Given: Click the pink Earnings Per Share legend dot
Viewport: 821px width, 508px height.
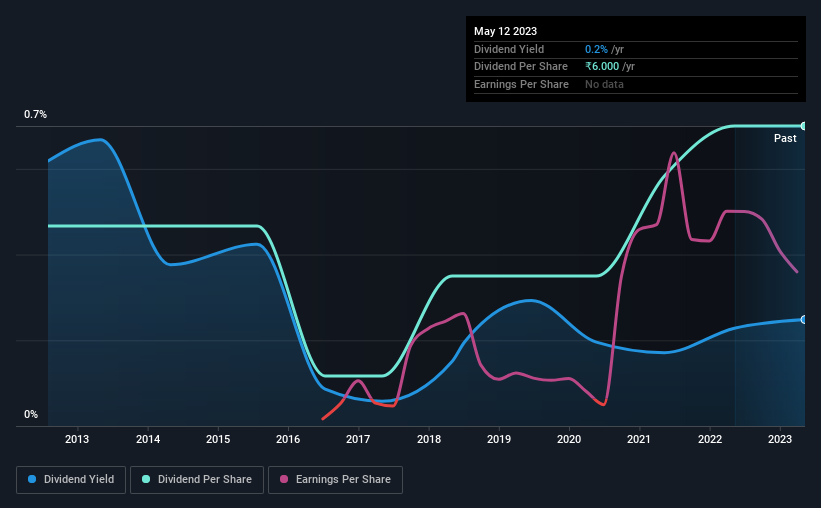Looking at the screenshot, I should tap(284, 479).
